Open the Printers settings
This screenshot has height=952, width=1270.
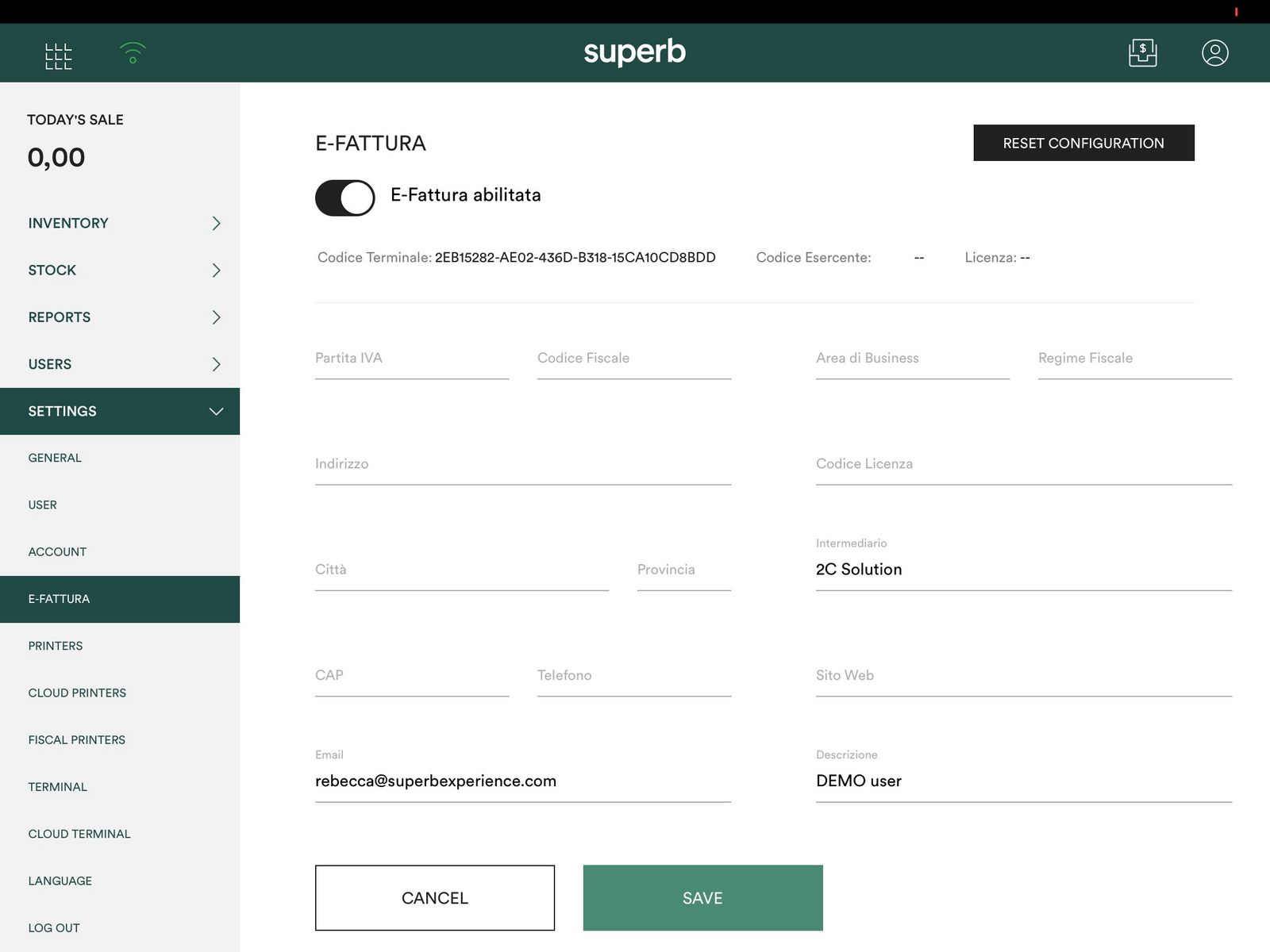[120, 646]
